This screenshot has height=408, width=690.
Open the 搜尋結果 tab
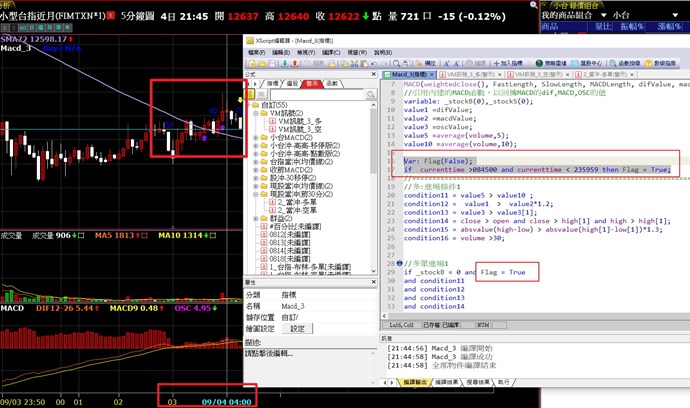(x=476, y=382)
